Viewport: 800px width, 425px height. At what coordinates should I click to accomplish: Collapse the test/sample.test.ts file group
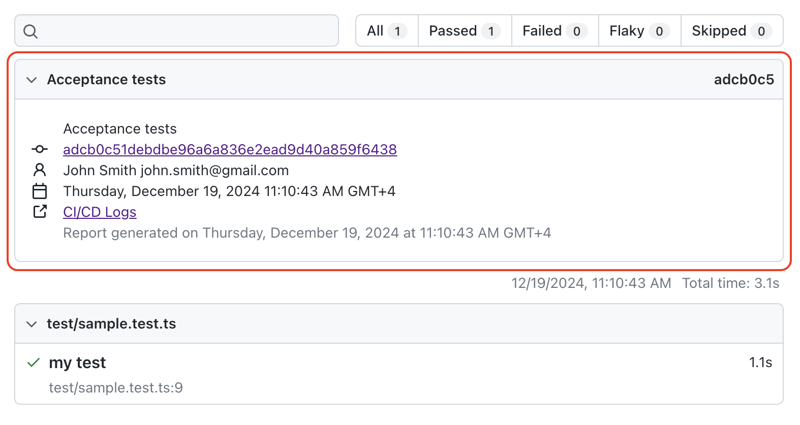point(32,324)
